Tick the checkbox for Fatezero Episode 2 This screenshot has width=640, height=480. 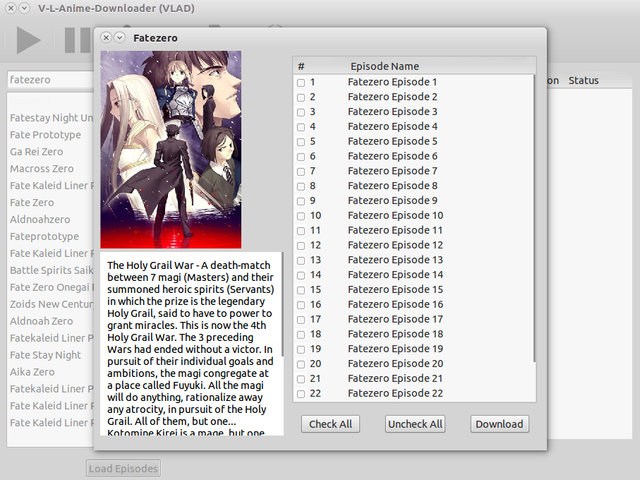(301, 98)
